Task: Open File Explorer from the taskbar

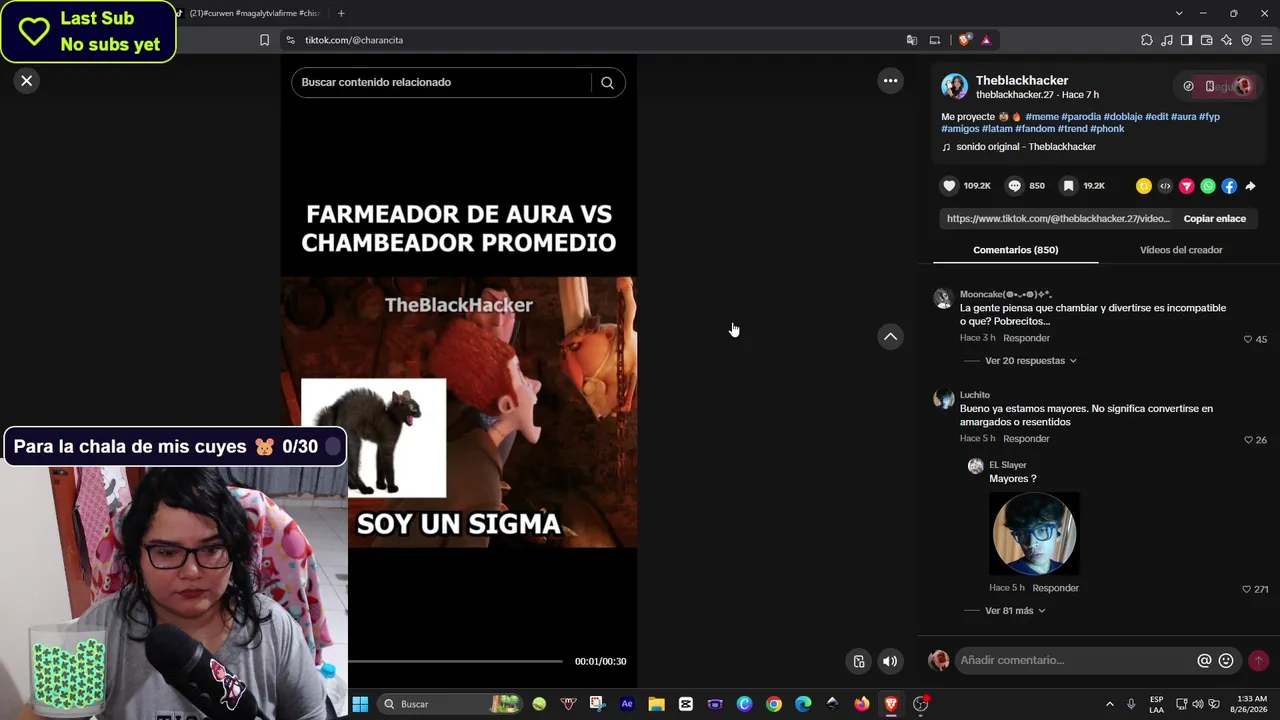Action: tap(656, 704)
